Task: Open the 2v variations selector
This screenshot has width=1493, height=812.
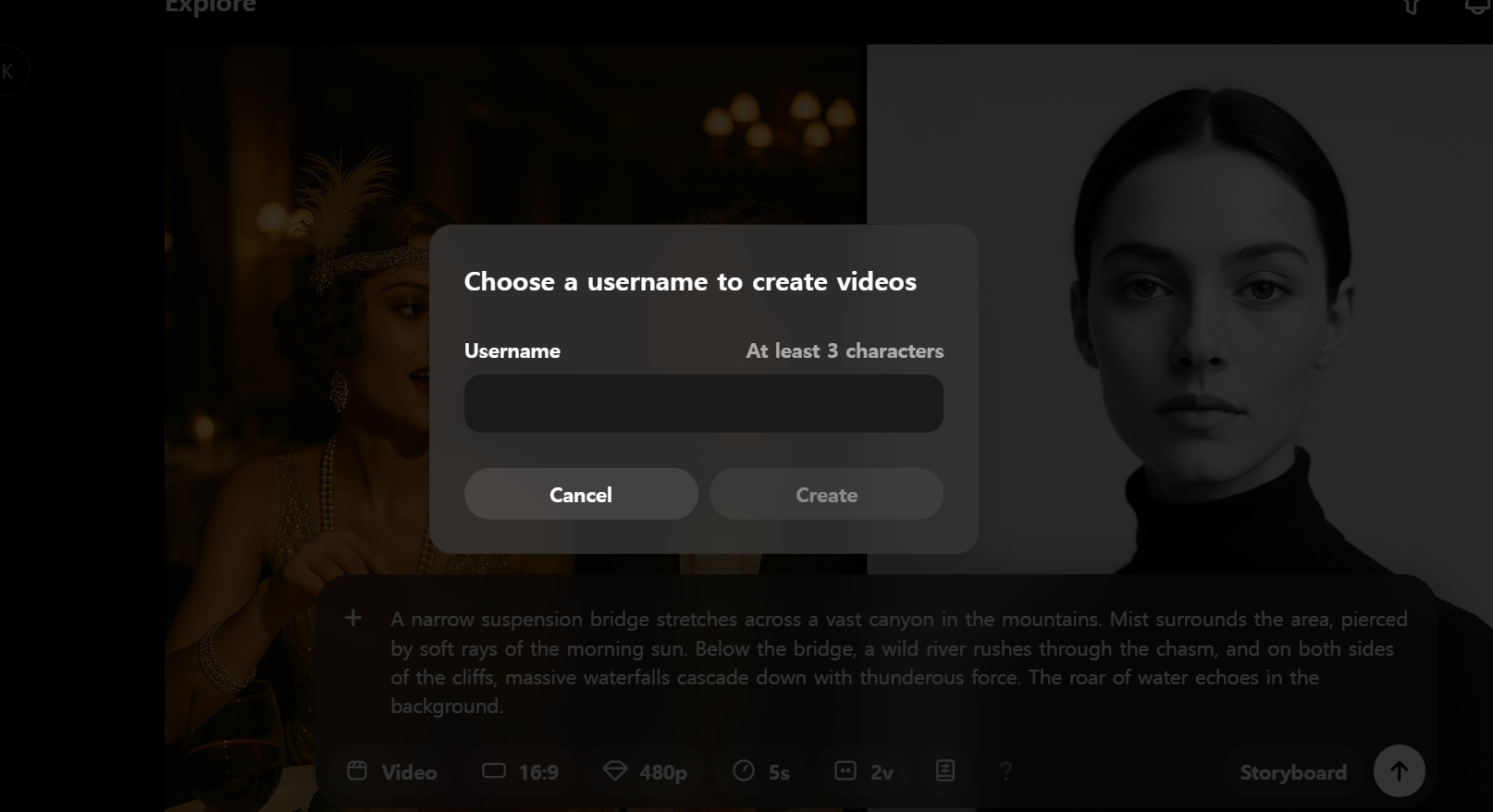Action: coord(864,771)
